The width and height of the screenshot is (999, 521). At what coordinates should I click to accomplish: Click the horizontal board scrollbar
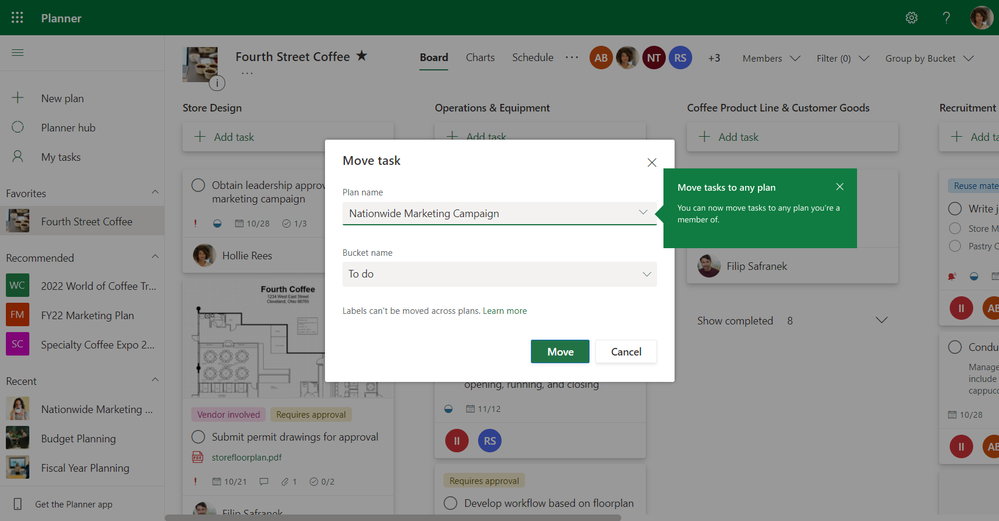(x=392, y=518)
